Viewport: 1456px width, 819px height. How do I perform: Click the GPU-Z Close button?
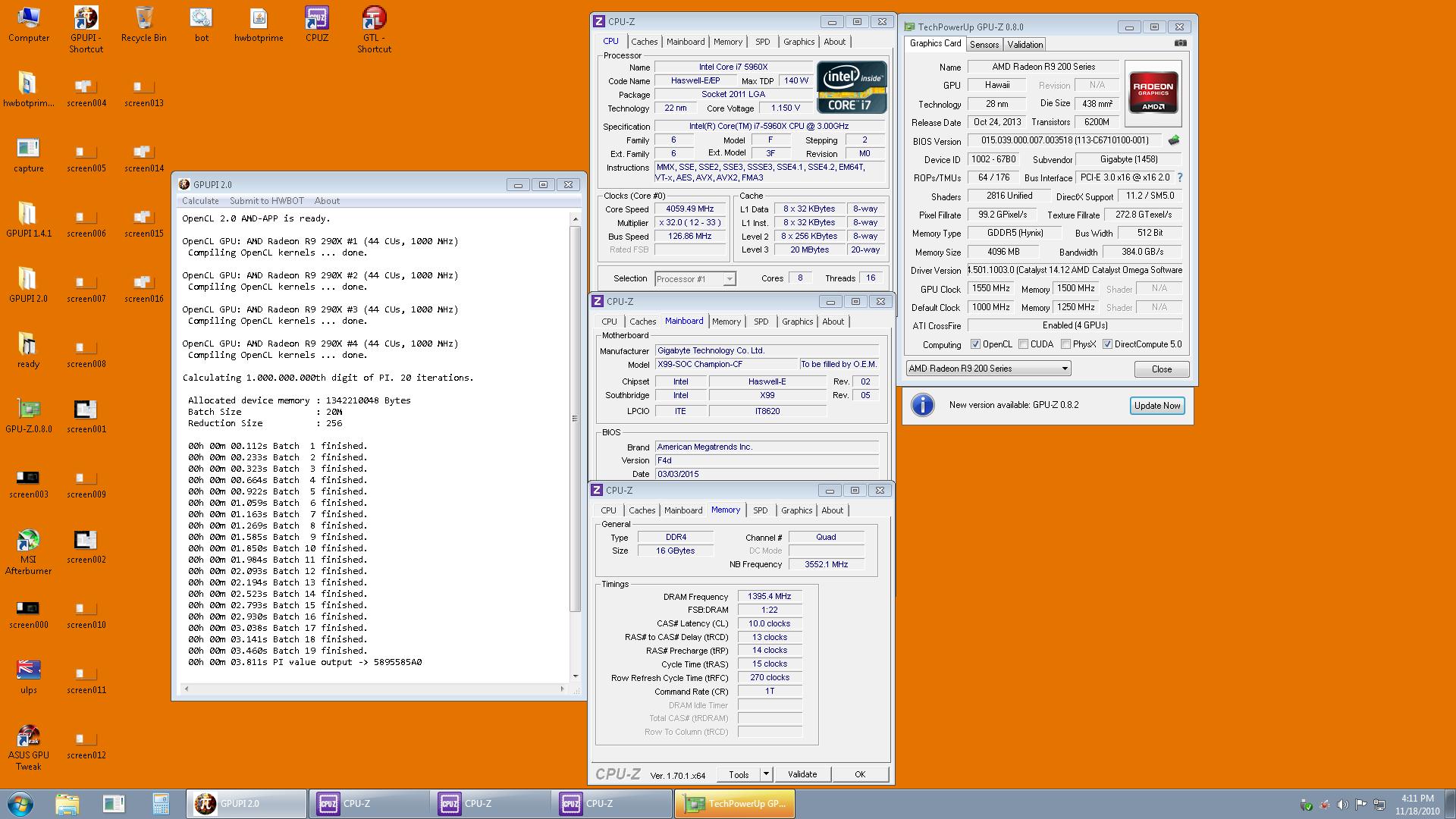(1162, 369)
